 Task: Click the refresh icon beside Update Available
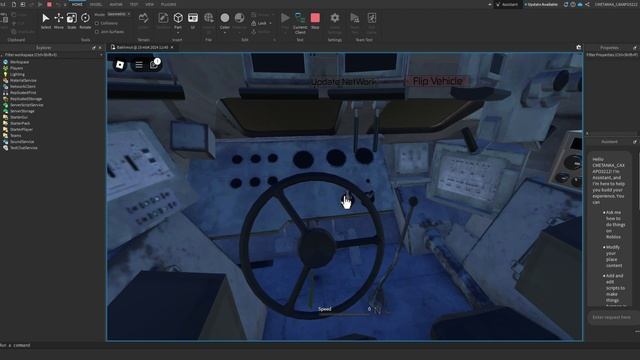[566, 4]
